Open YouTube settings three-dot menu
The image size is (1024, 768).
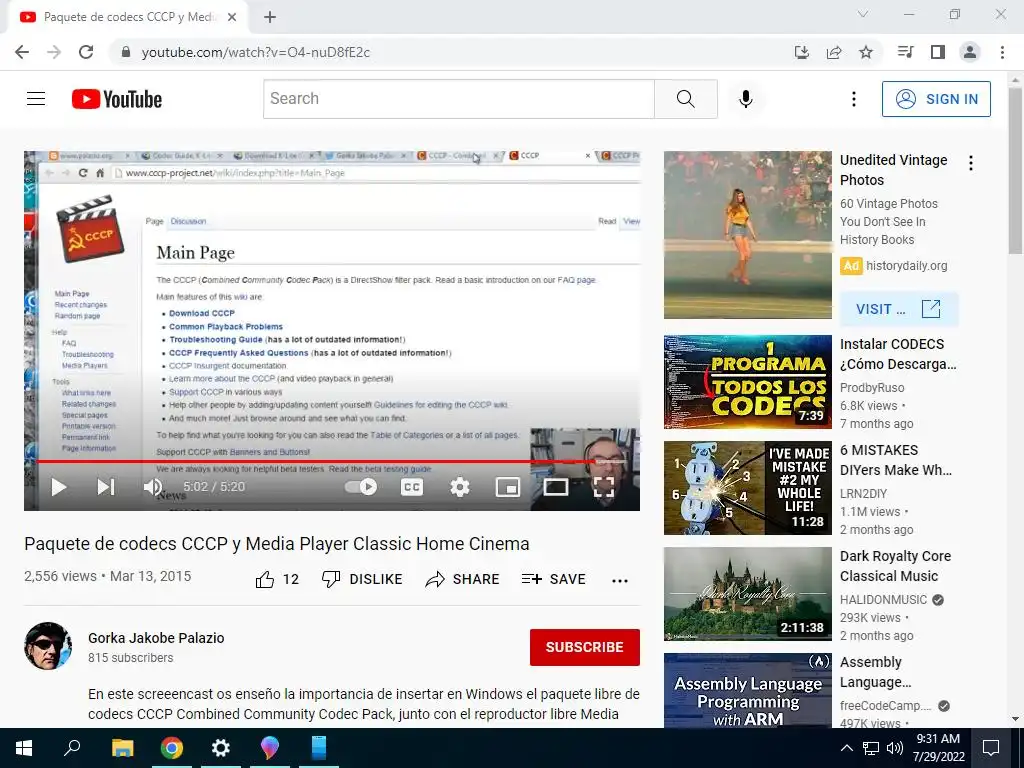pos(854,99)
